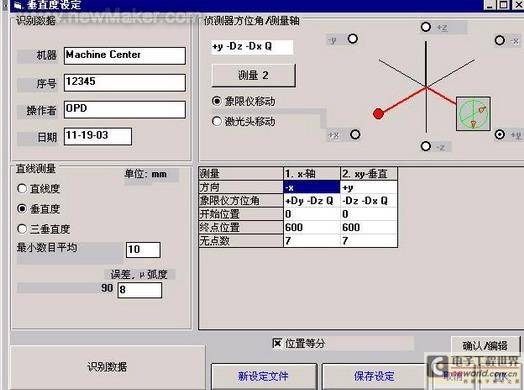Select 激光头移动 radio option
Image resolution: width=524 pixels, height=390 pixels.
coord(217,121)
